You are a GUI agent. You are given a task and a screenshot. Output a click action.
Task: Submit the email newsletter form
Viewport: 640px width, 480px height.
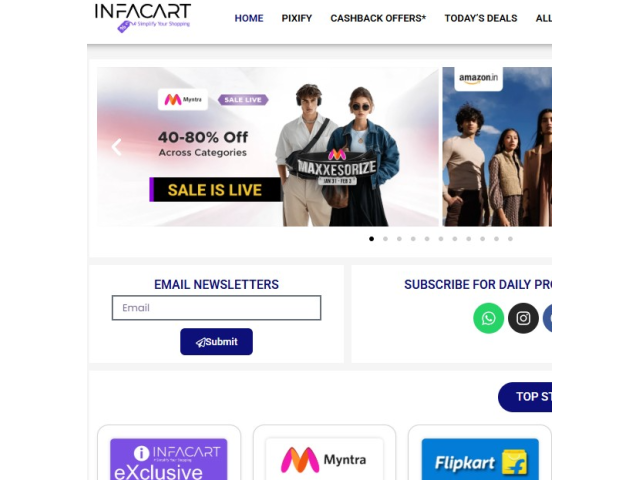216,342
